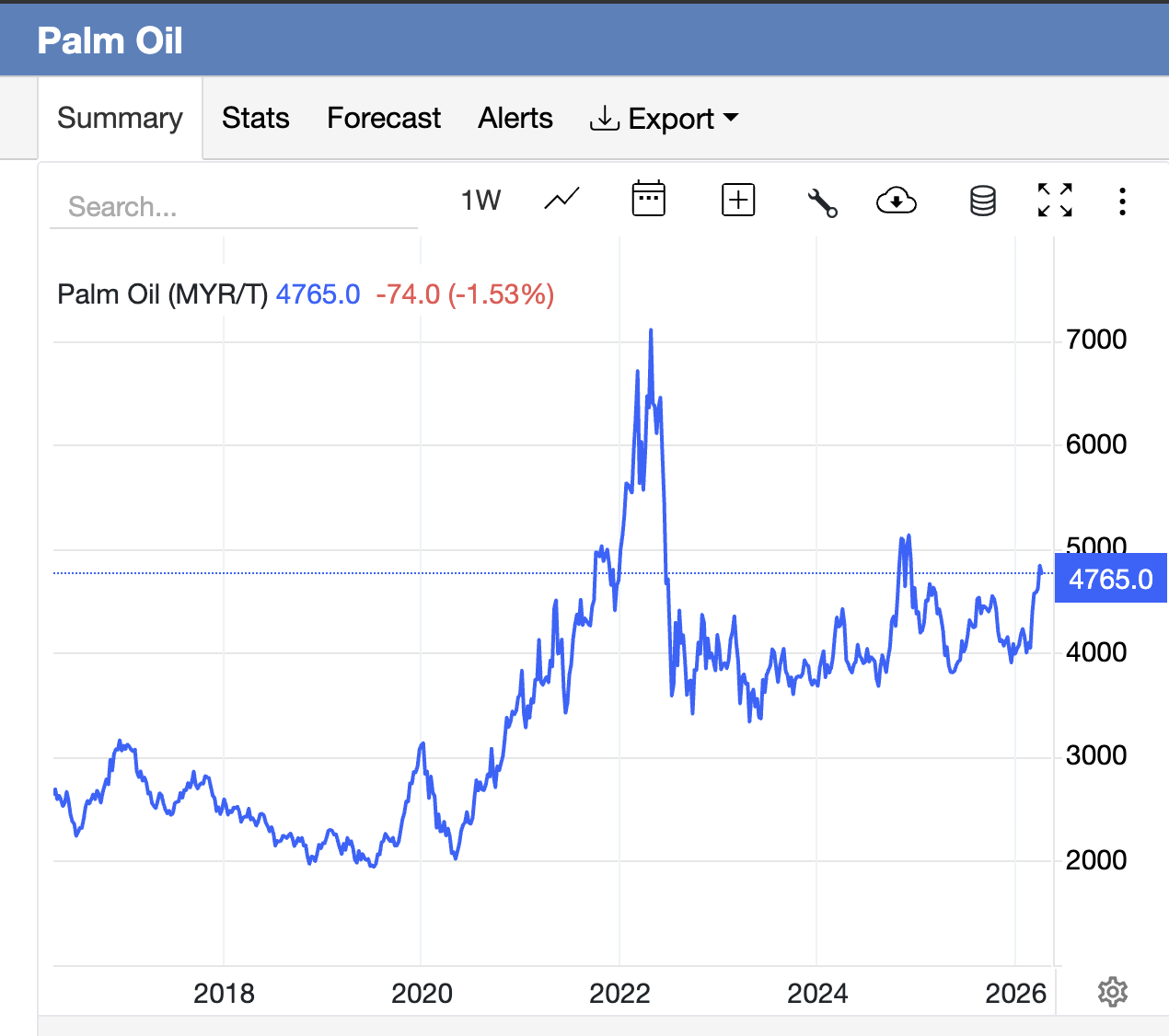Switch to the Stats tab
Image resolution: width=1169 pixels, height=1036 pixels.
coord(256,118)
